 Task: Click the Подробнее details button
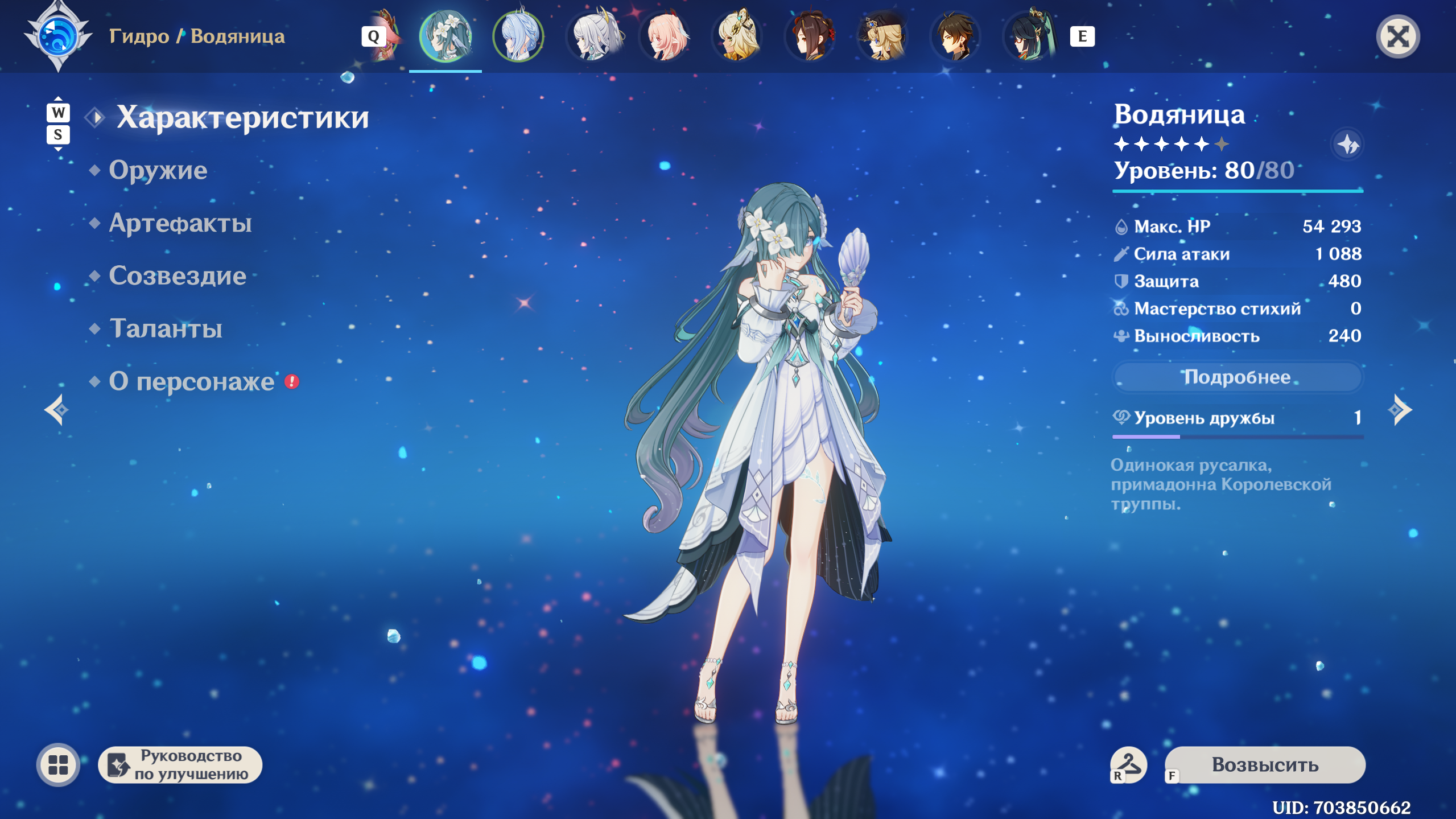[x=1238, y=377]
